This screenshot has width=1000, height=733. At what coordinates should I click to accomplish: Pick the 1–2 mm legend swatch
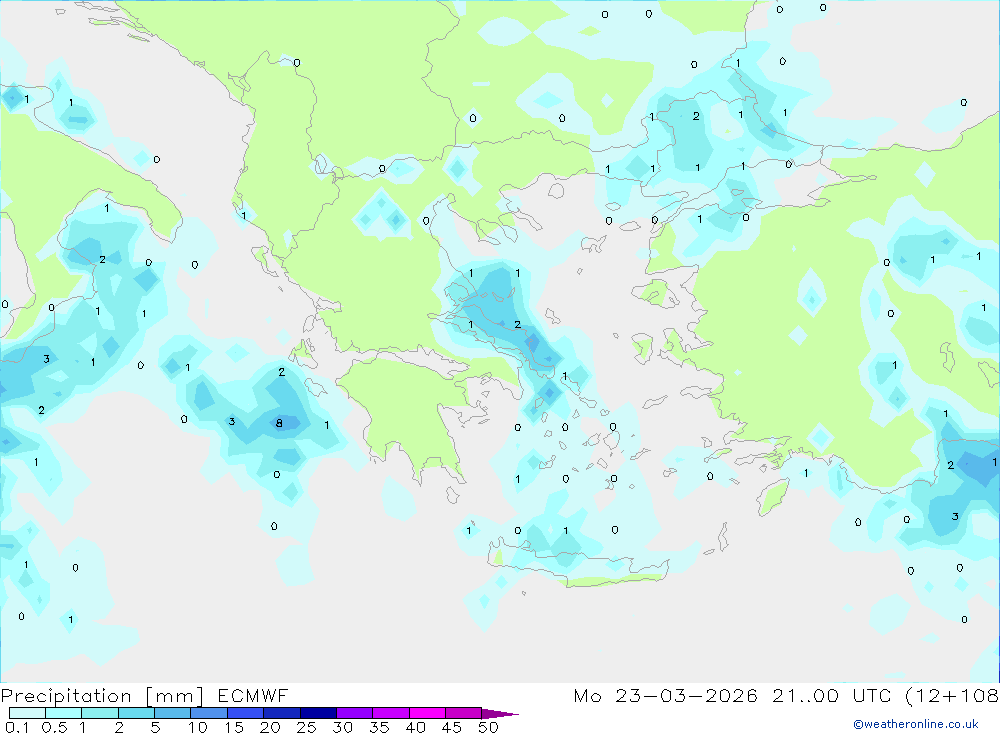(100, 713)
